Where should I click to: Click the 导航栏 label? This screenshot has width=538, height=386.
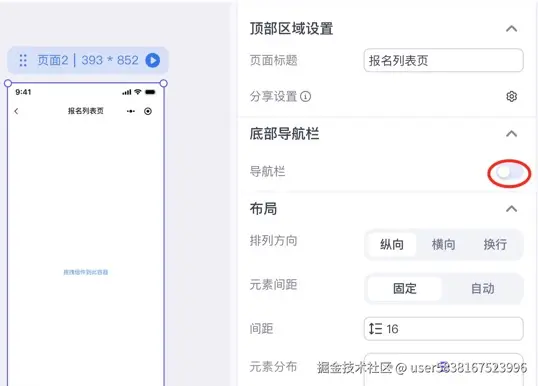pyautogui.click(x=267, y=171)
